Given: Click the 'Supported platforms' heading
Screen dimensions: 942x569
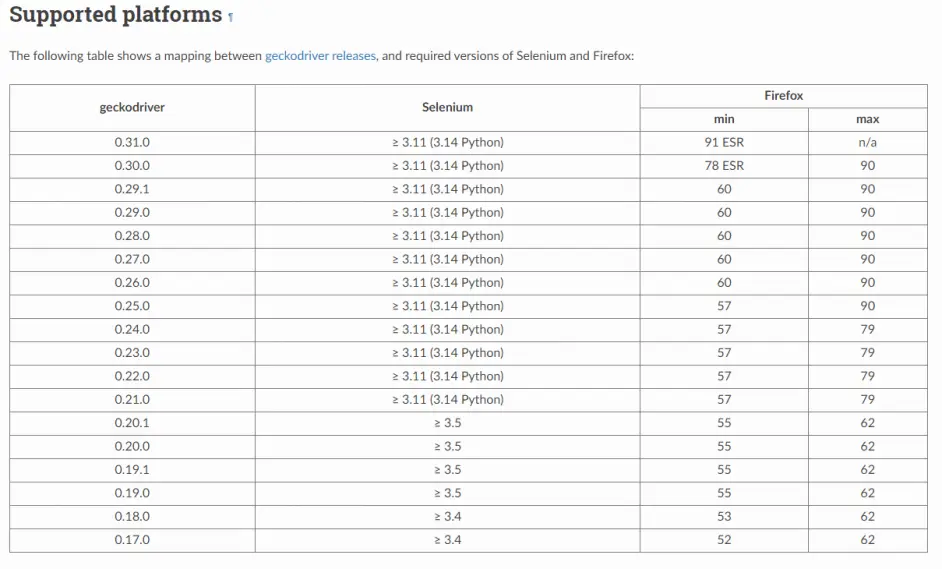Looking at the screenshot, I should (115, 14).
